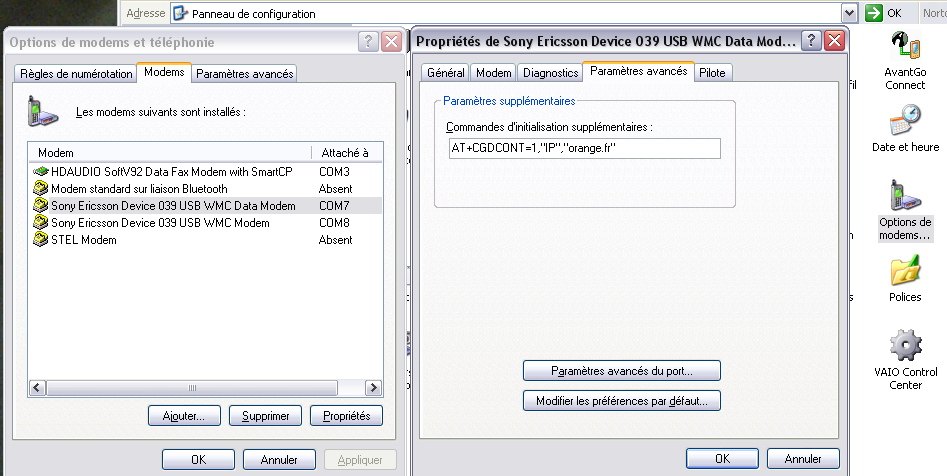Click the COM3 cell
This screenshot has height=476, width=947.
click(334, 172)
